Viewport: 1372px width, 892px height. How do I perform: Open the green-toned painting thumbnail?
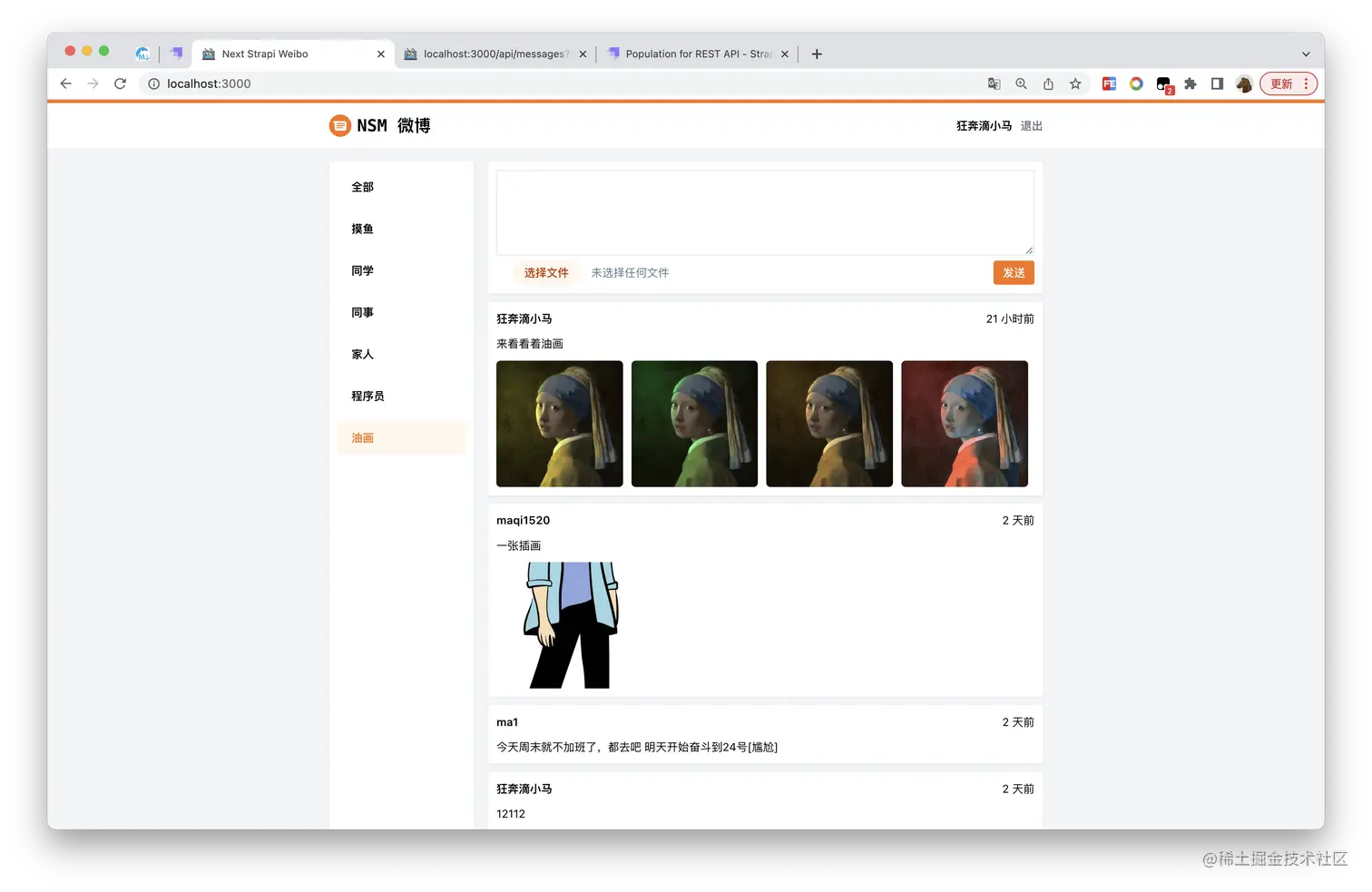tap(694, 424)
